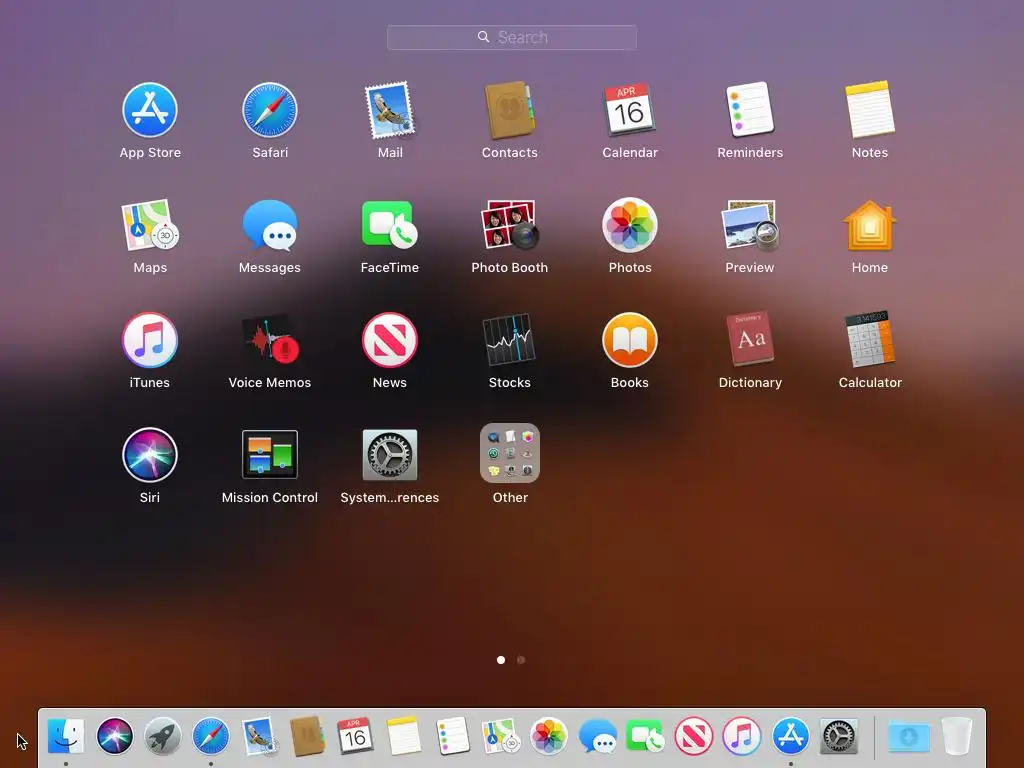Image resolution: width=1024 pixels, height=768 pixels.
Task: Launch Safari from the Launchpad grid
Action: click(270, 110)
